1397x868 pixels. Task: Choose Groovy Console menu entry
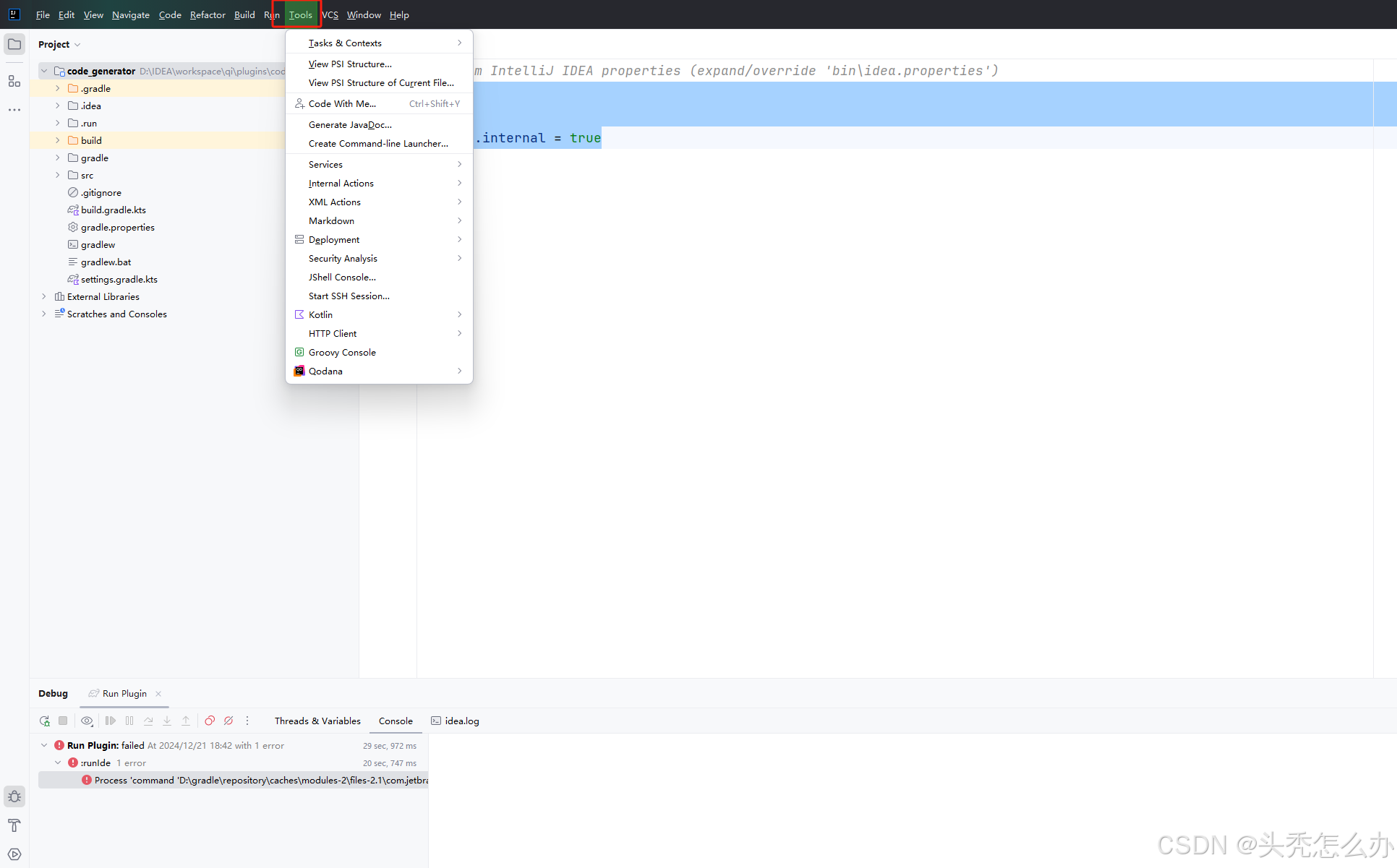pyautogui.click(x=342, y=353)
